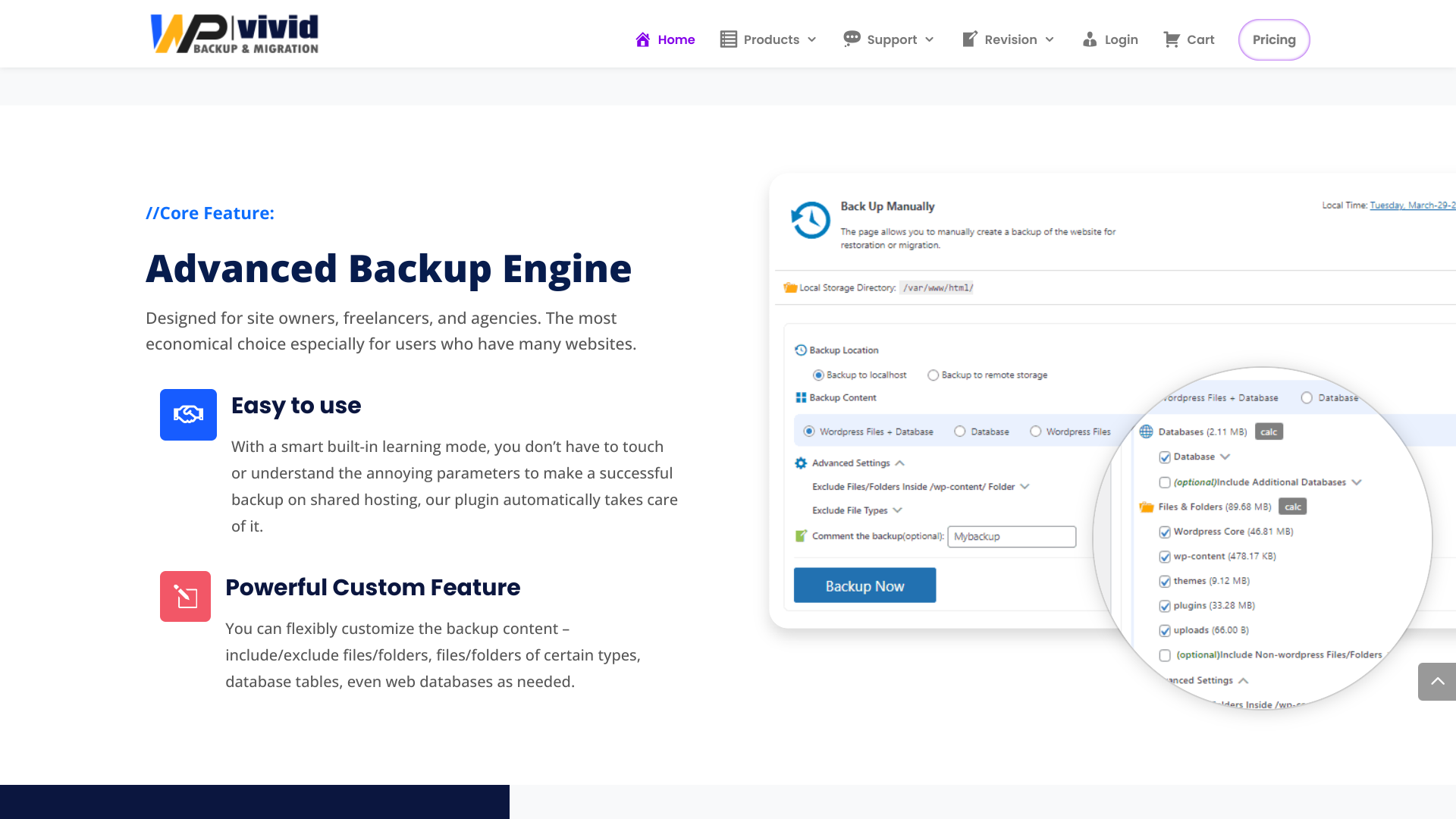1456x819 pixels.
Task: Collapse the Advanced Settings section
Action: pyautogui.click(x=900, y=463)
